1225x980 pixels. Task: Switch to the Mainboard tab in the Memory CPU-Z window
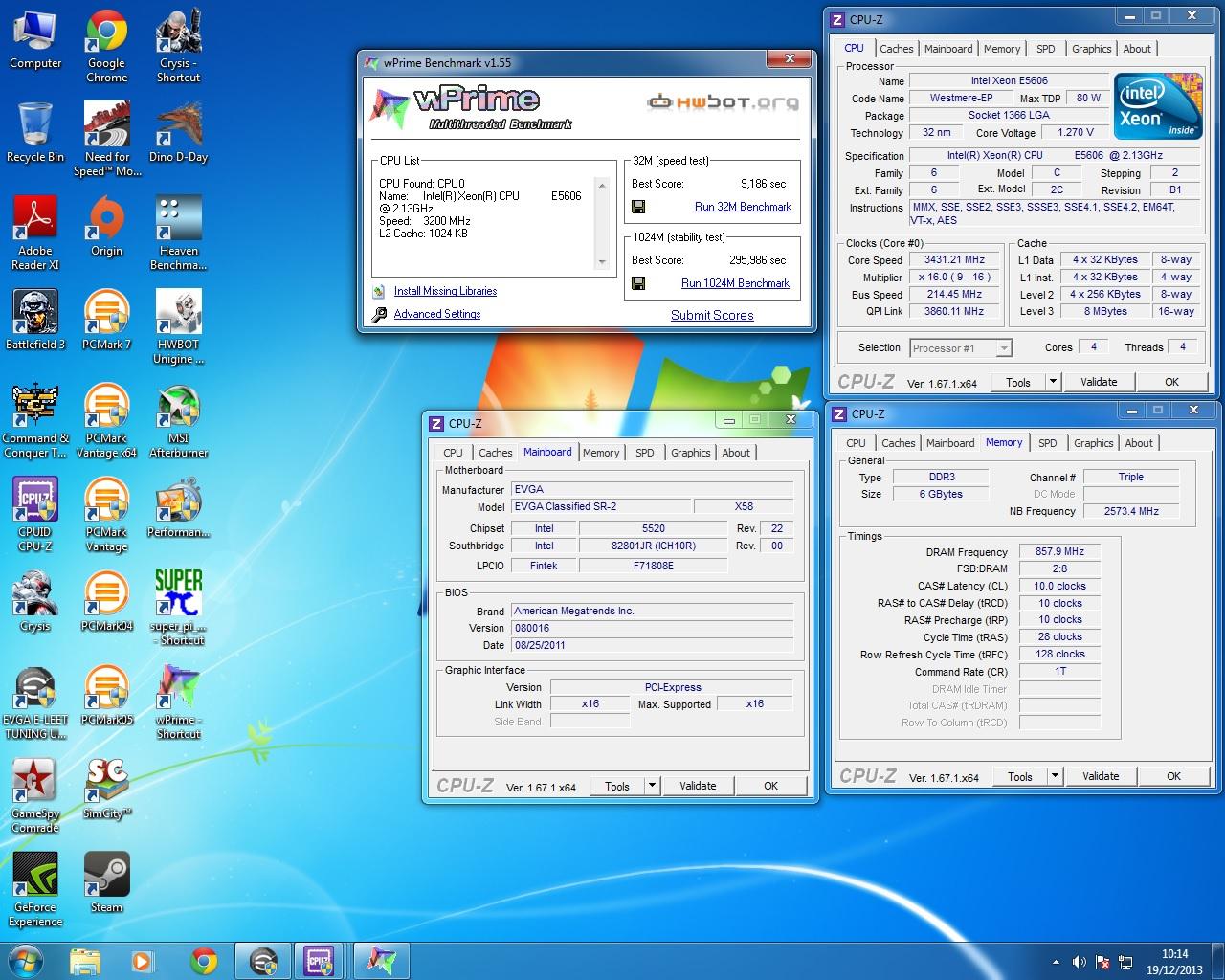[x=950, y=443]
